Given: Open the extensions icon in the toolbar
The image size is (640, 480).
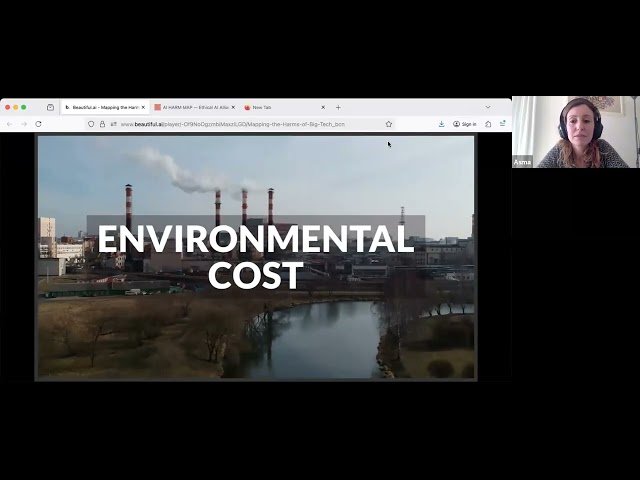Looking at the screenshot, I should (x=488, y=124).
